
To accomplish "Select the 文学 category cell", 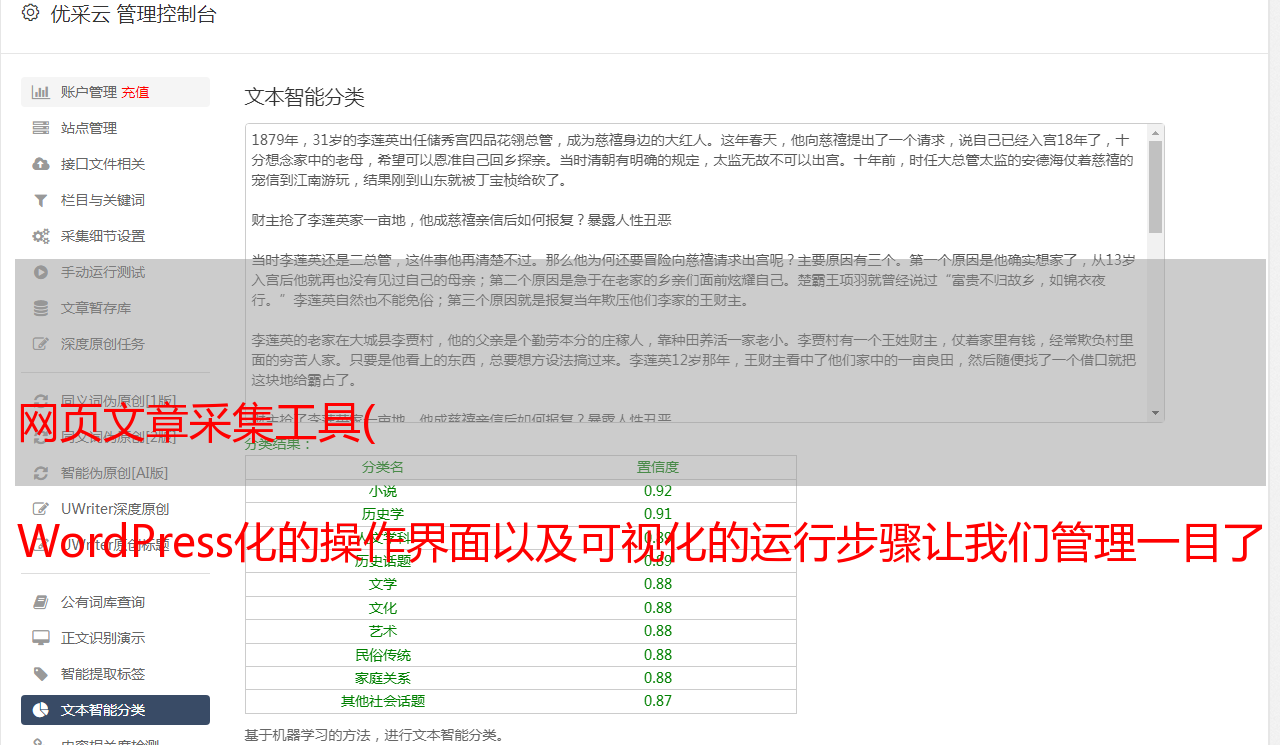I will click(x=383, y=584).
